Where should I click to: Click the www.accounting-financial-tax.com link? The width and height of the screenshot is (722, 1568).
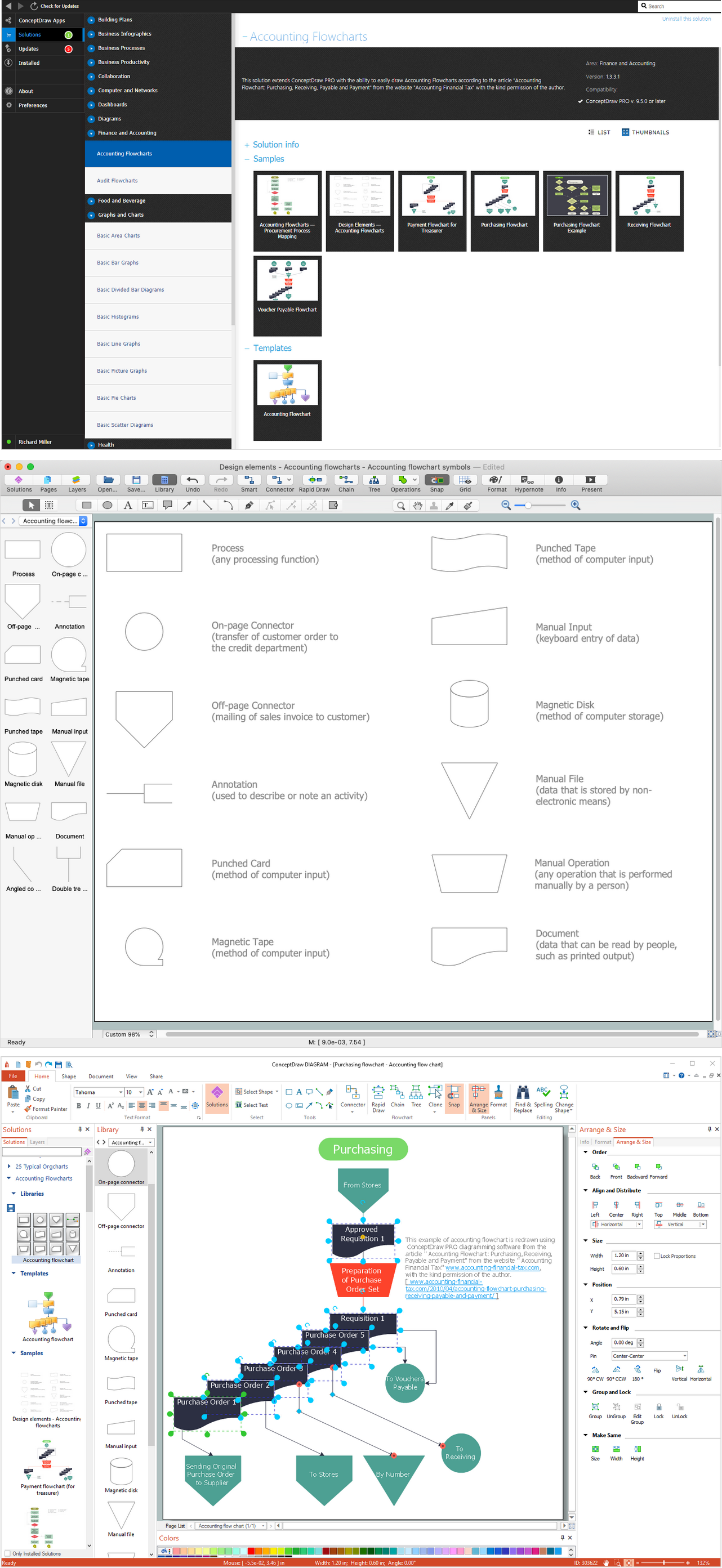tap(492, 1267)
